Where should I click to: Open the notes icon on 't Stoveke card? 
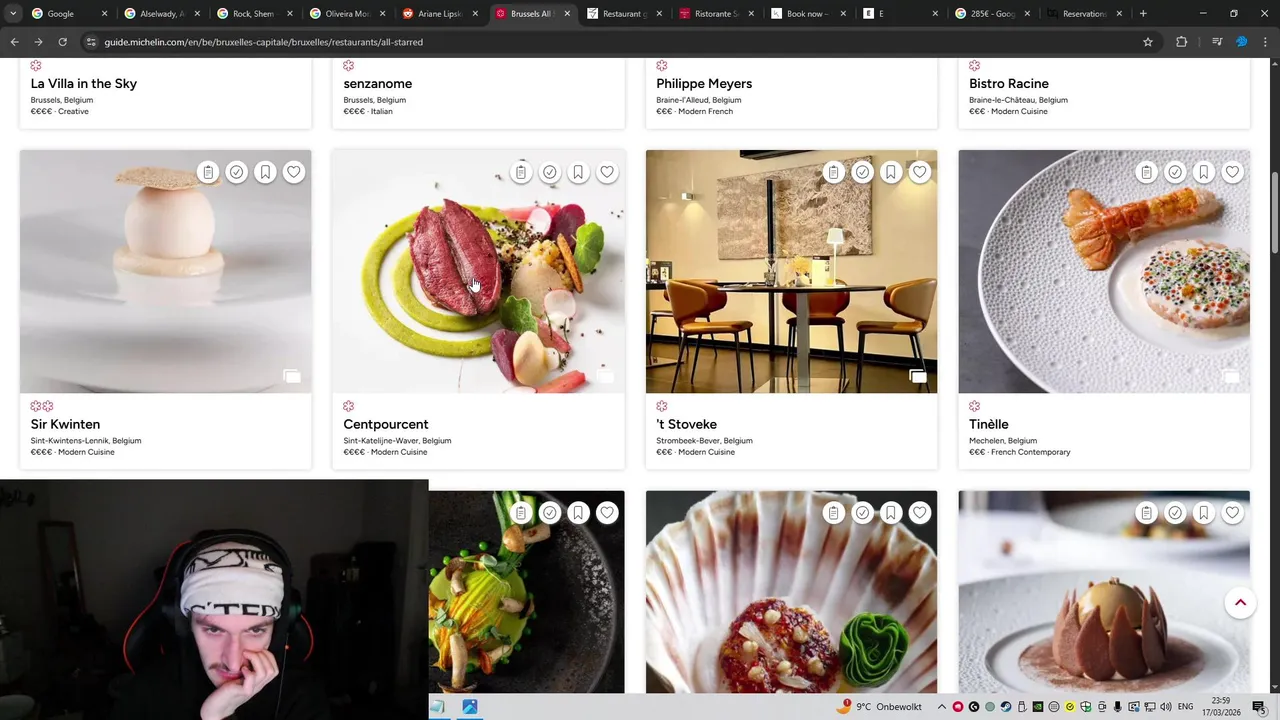point(834,172)
